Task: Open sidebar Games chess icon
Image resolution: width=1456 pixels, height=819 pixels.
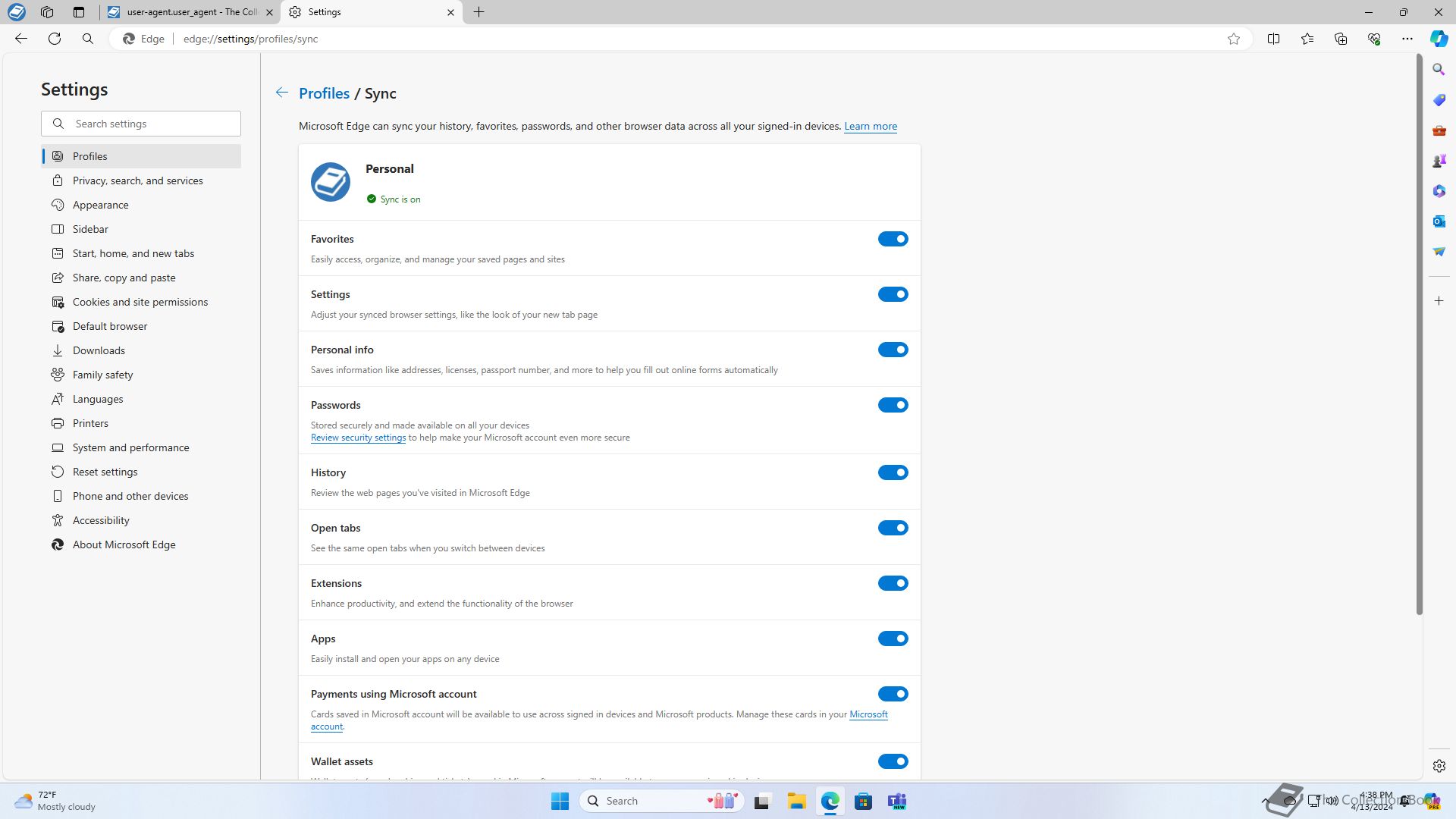Action: [x=1439, y=161]
